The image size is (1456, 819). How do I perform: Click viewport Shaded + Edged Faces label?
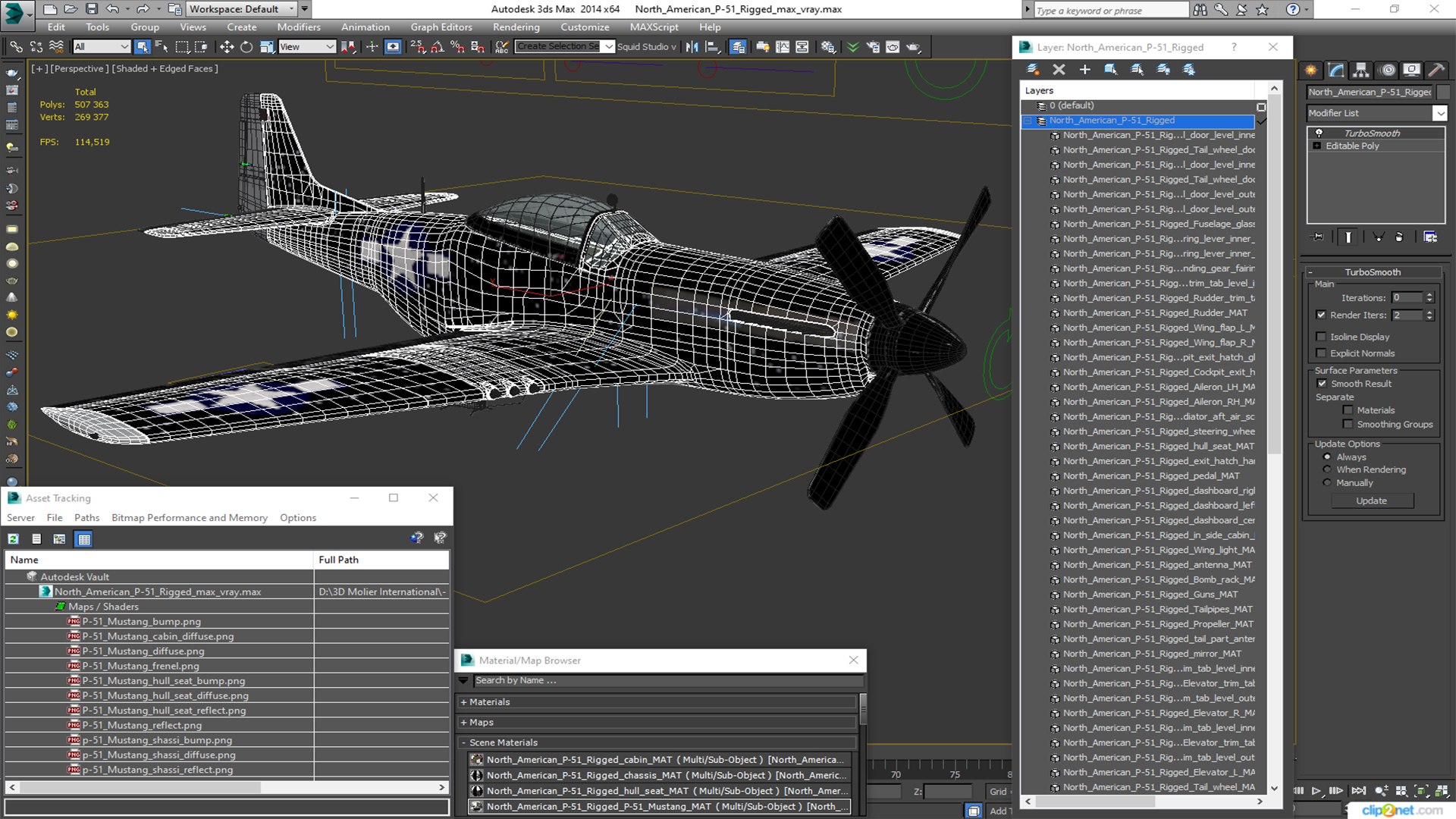pos(165,68)
